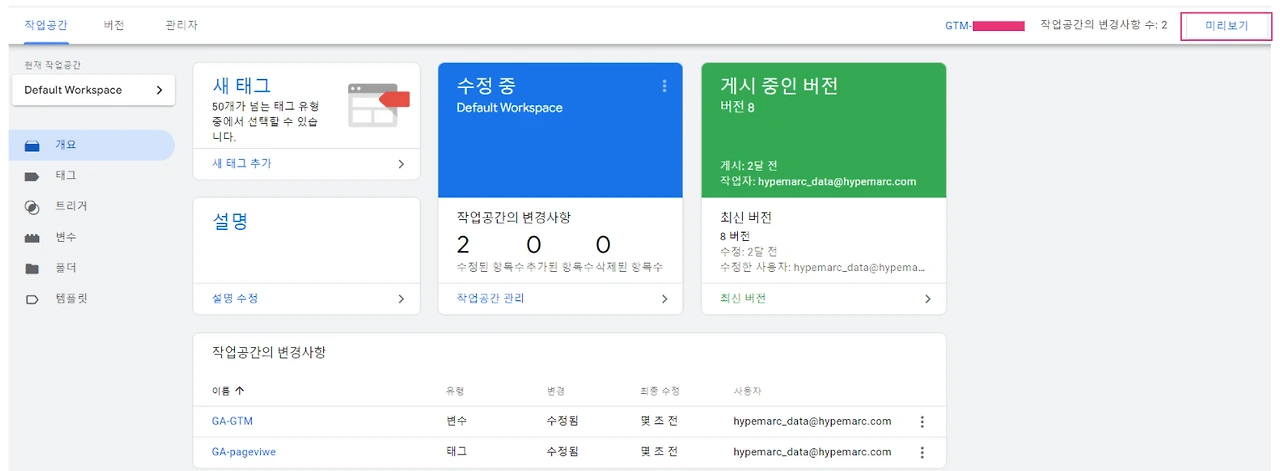Click the sort arrow next to 이름
Viewport: 1280px width, 471px height.
click(239, 390)
